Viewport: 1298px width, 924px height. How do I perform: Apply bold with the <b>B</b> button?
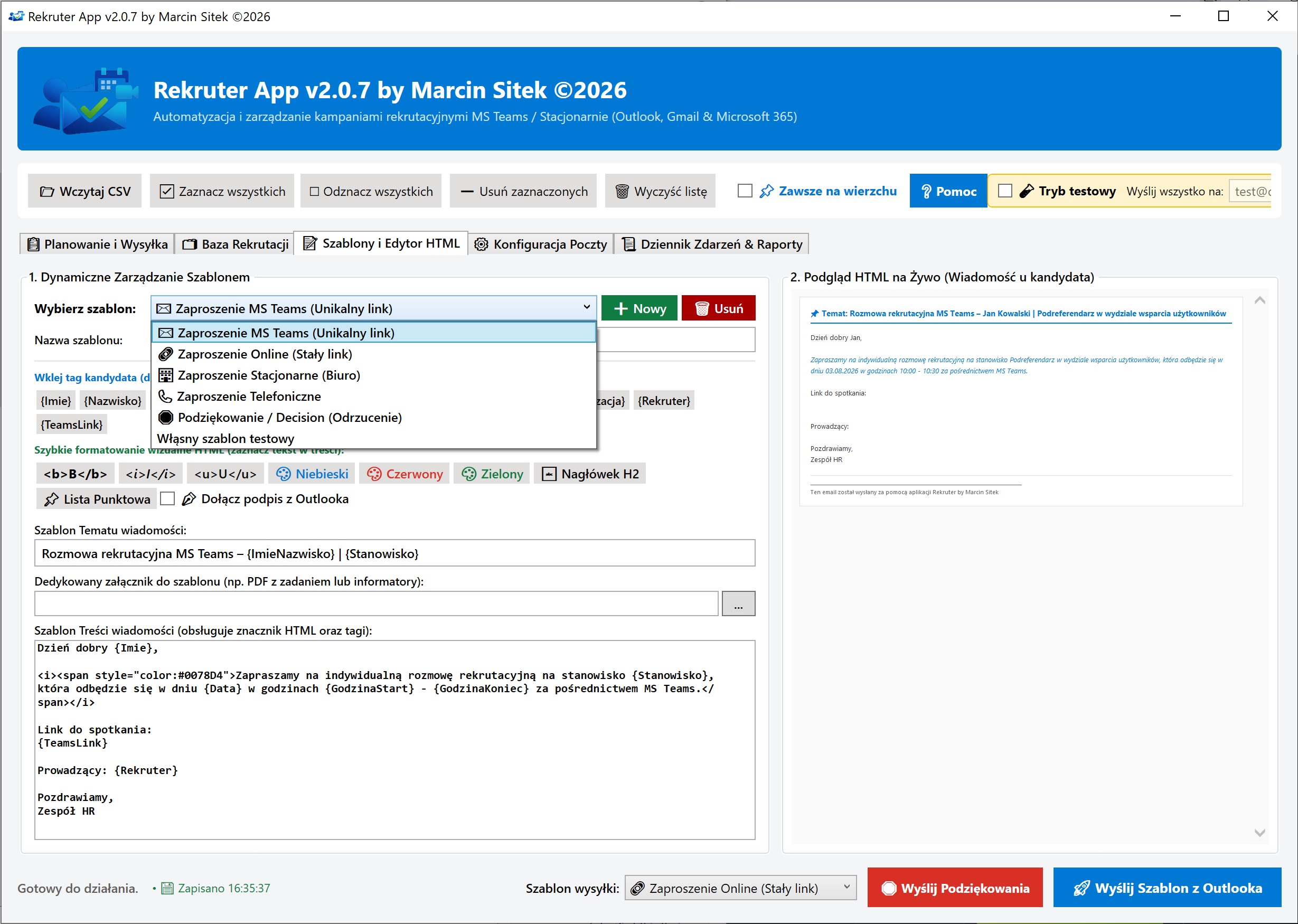click(x=75, y=474)
